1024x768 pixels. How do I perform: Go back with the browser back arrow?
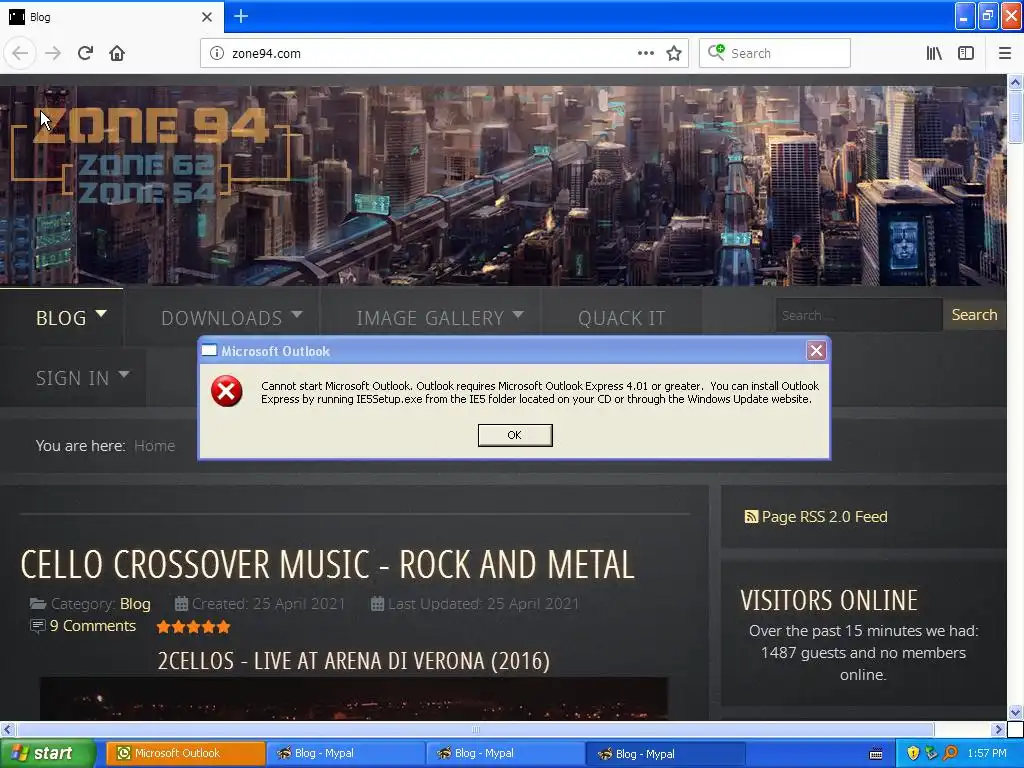pyautogui.click(x=20, y=53)
